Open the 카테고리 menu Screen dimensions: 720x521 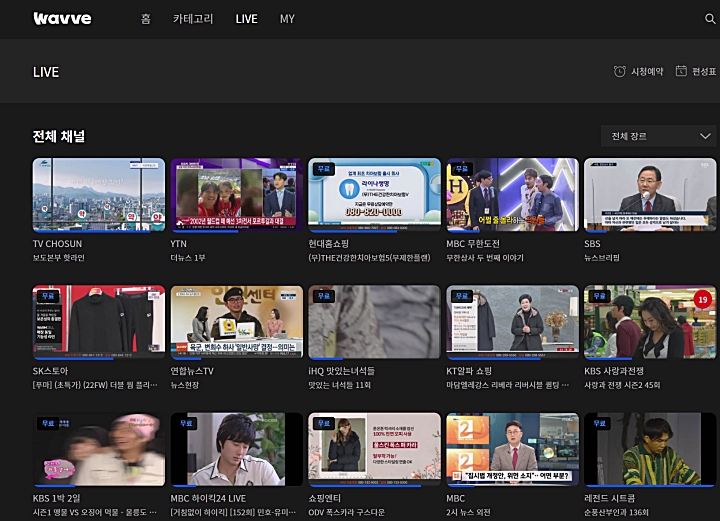[x=193, y=19]
